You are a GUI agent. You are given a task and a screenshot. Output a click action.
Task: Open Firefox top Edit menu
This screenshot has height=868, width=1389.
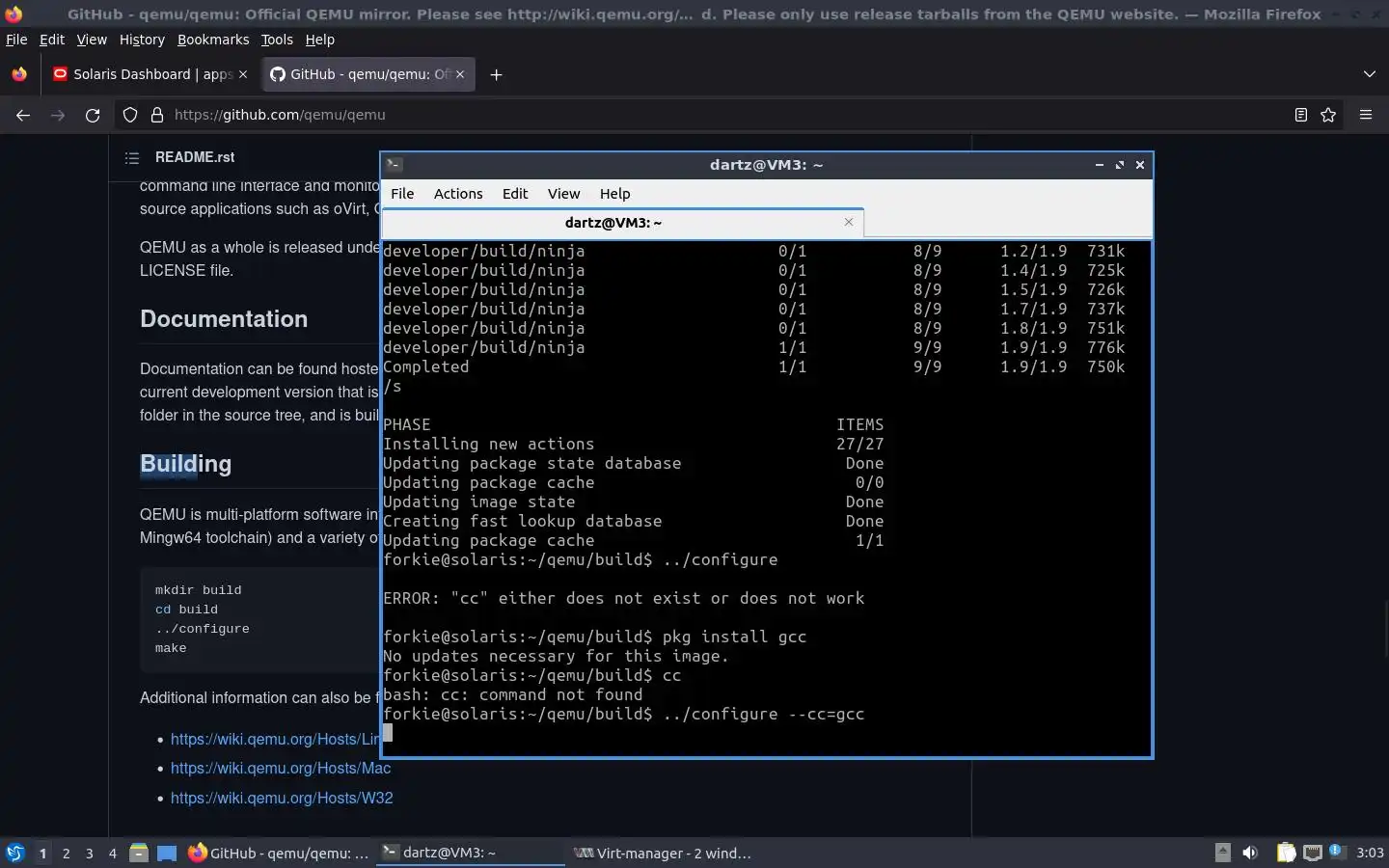click(51, 40)
